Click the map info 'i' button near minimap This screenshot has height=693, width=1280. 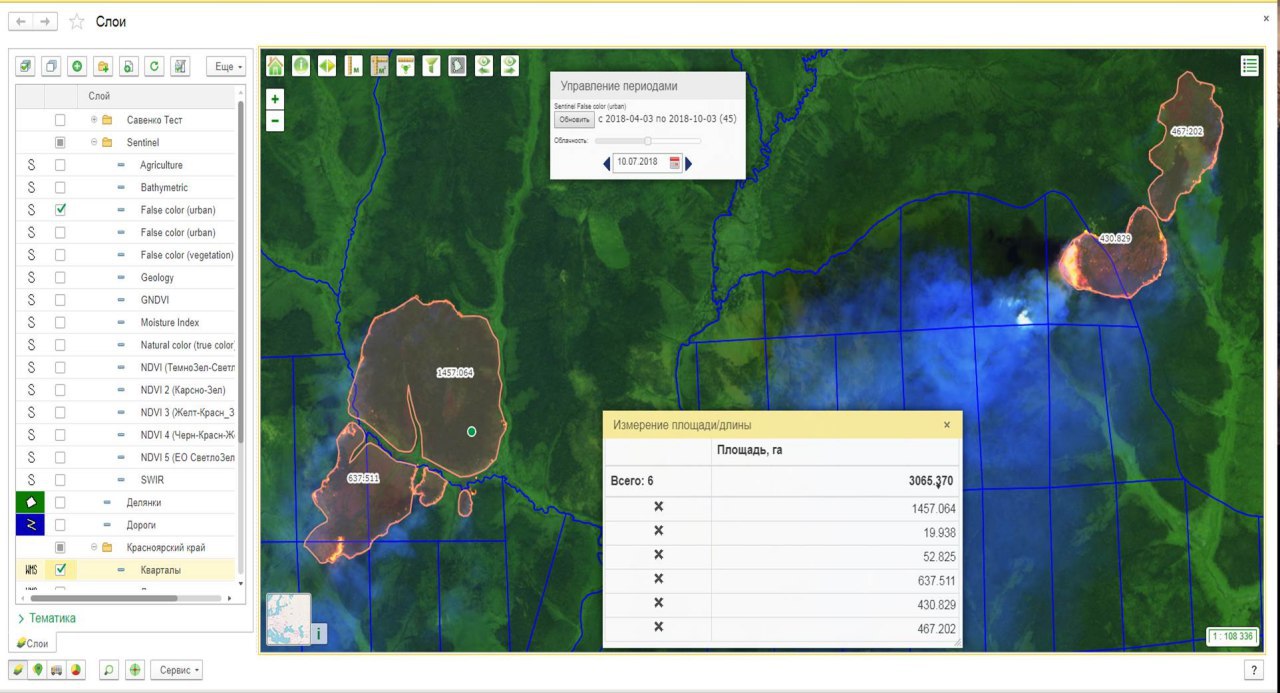coord(319,633)
